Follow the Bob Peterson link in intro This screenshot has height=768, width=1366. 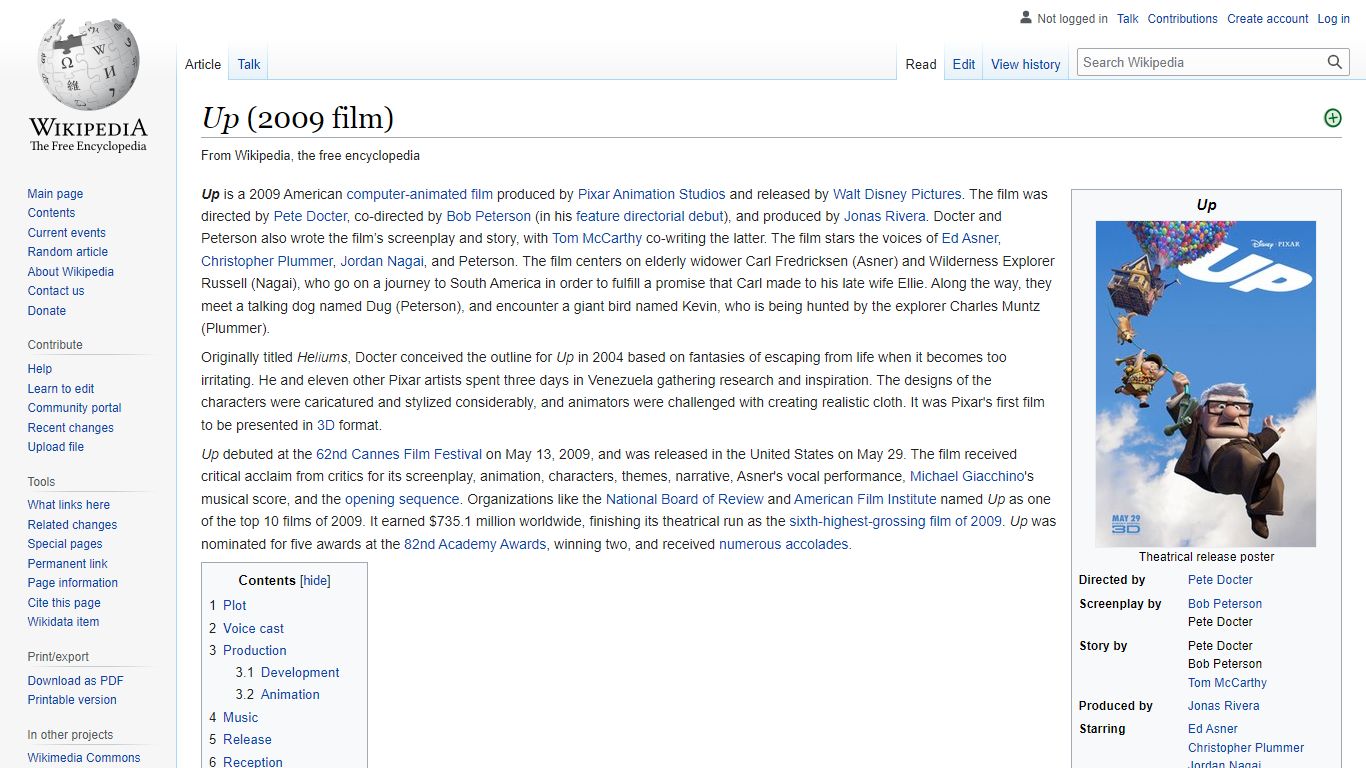(x=489, y=216)
